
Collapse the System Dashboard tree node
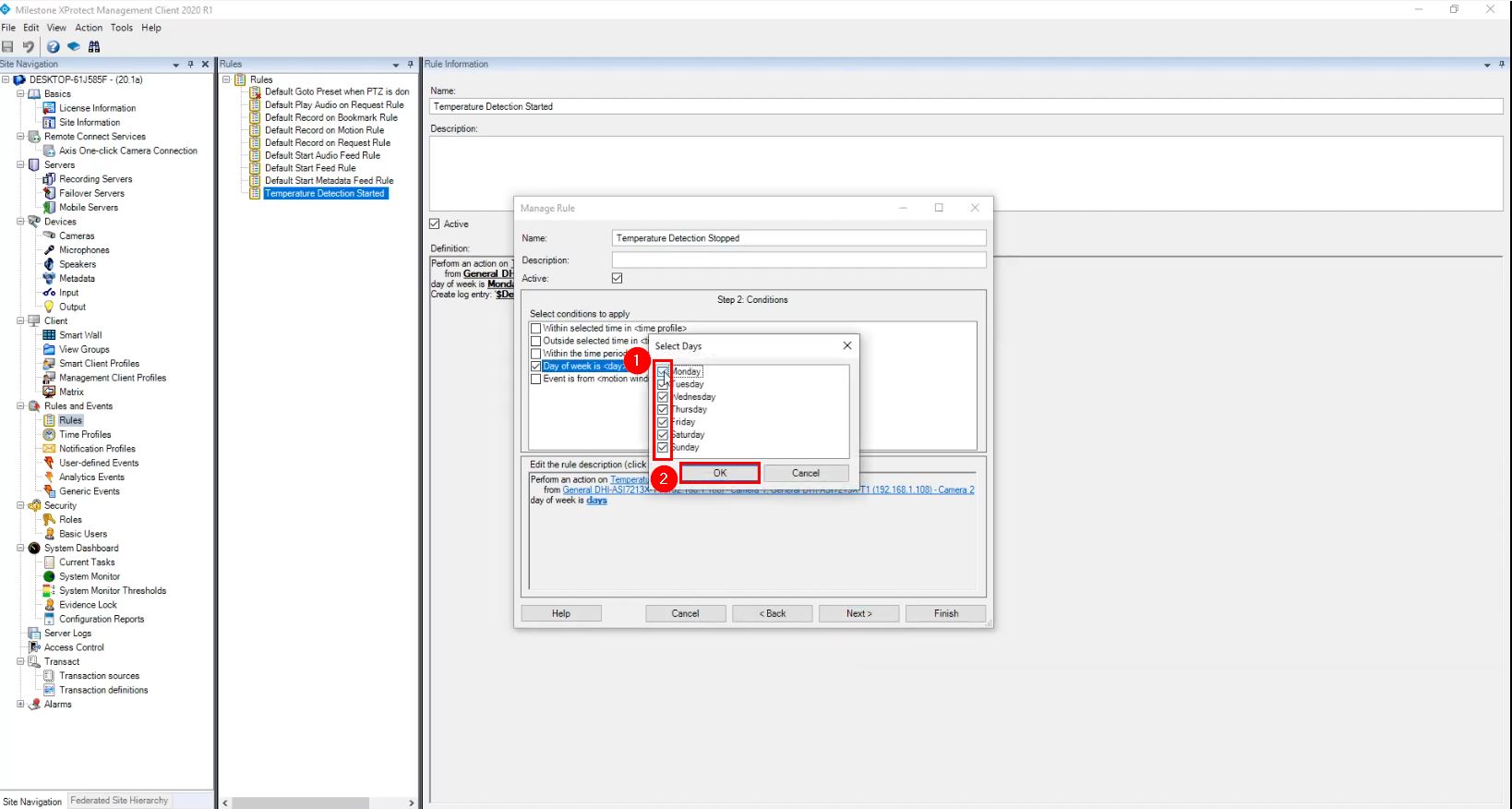pos(20,549)
